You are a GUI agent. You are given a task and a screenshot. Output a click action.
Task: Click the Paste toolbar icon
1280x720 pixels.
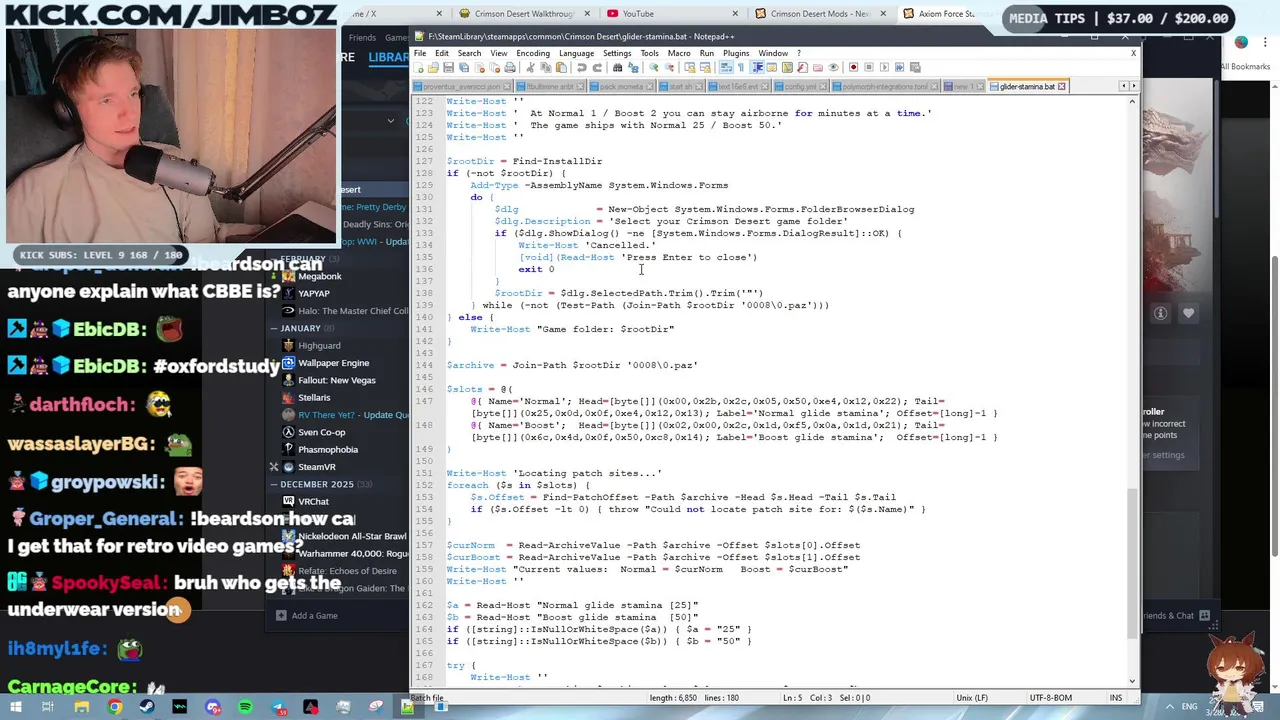click(561, 67)
